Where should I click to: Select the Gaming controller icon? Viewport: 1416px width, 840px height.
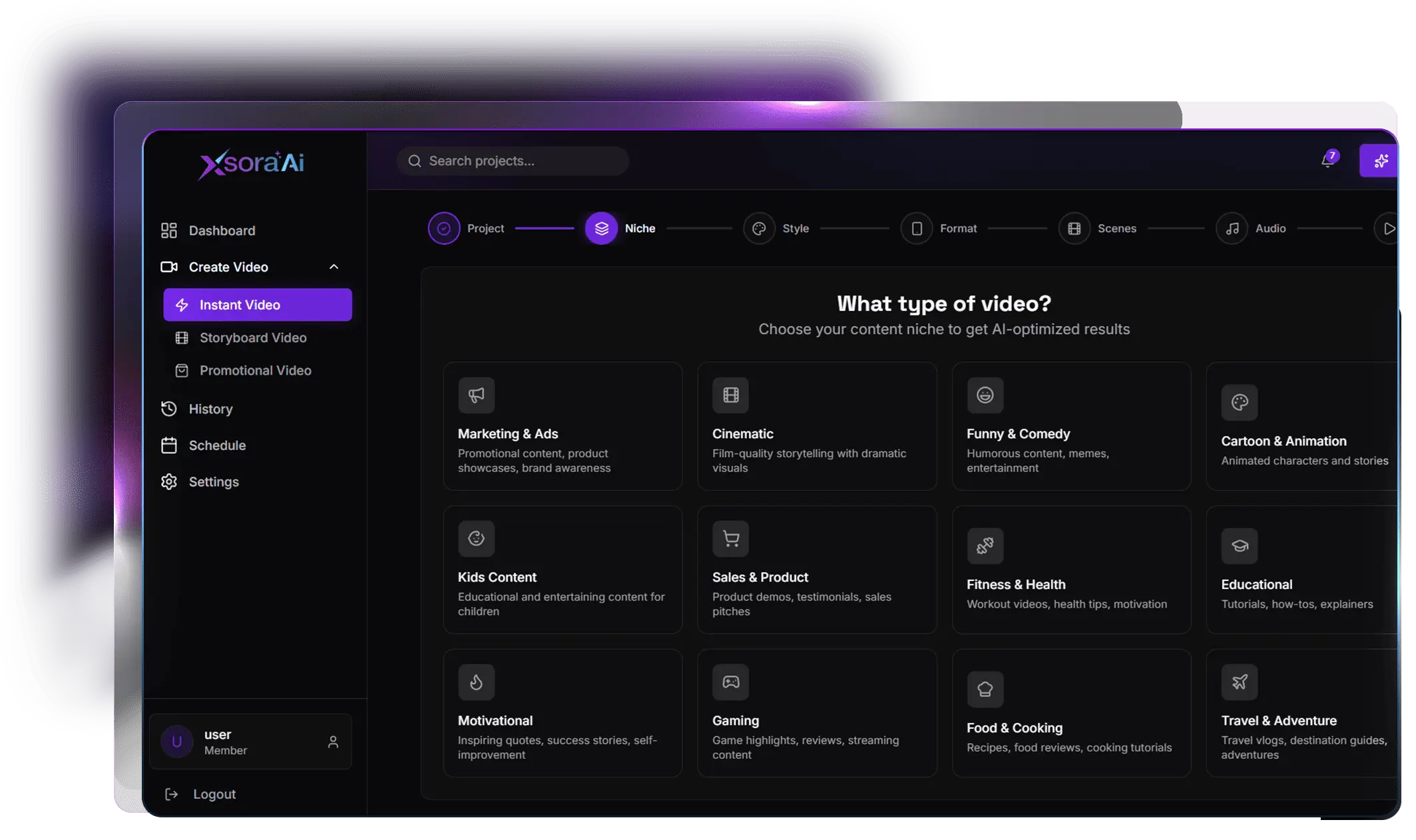[x=731, y=682]
